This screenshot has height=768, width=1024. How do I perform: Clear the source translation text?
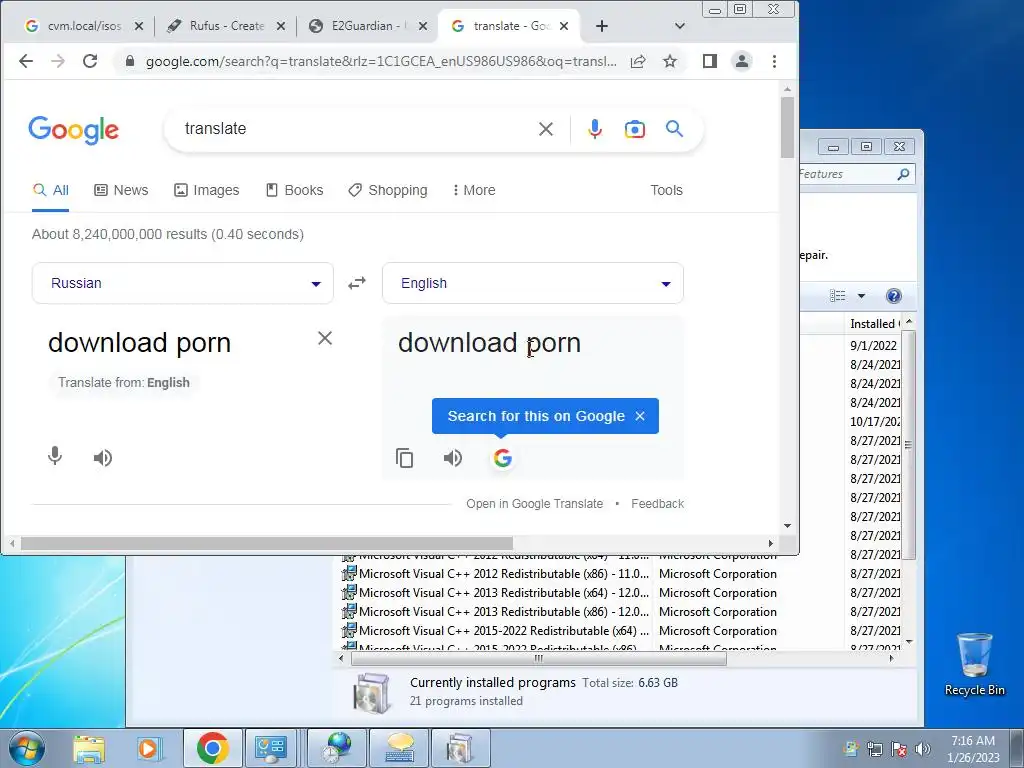tap(325, 338)
